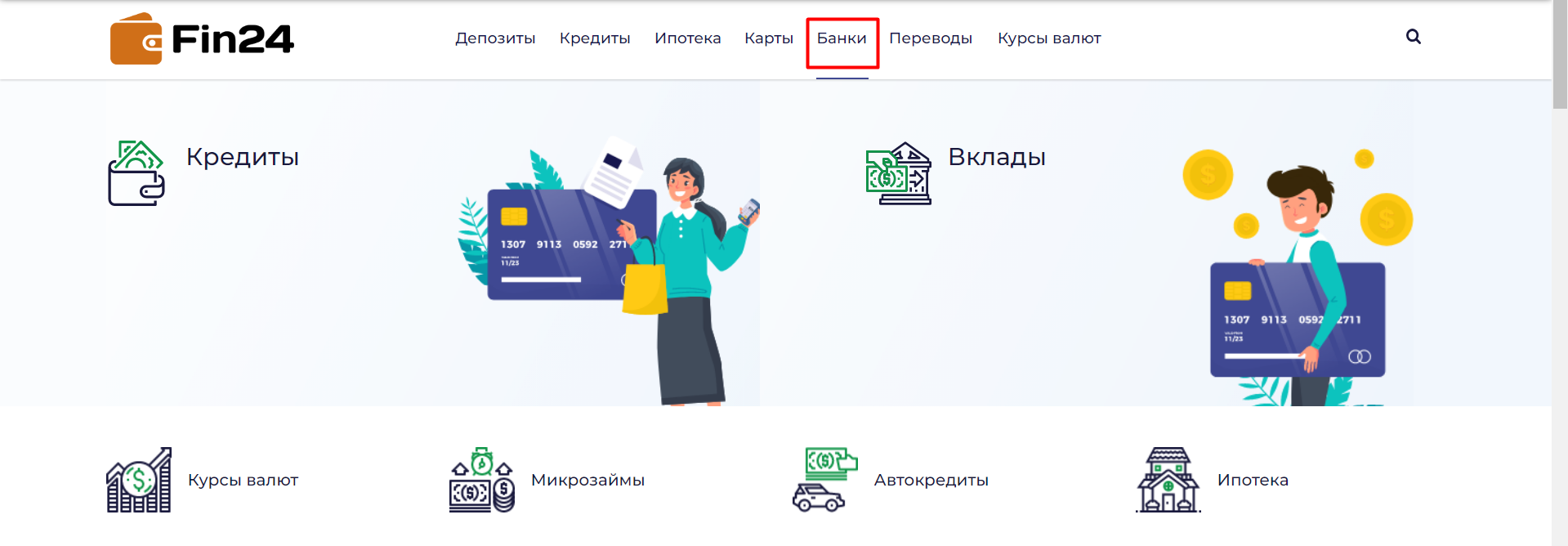Viewport: 1568px width, 546px height.
Task: Click the Автокредиты car icon
Action: tap(825, 480)
